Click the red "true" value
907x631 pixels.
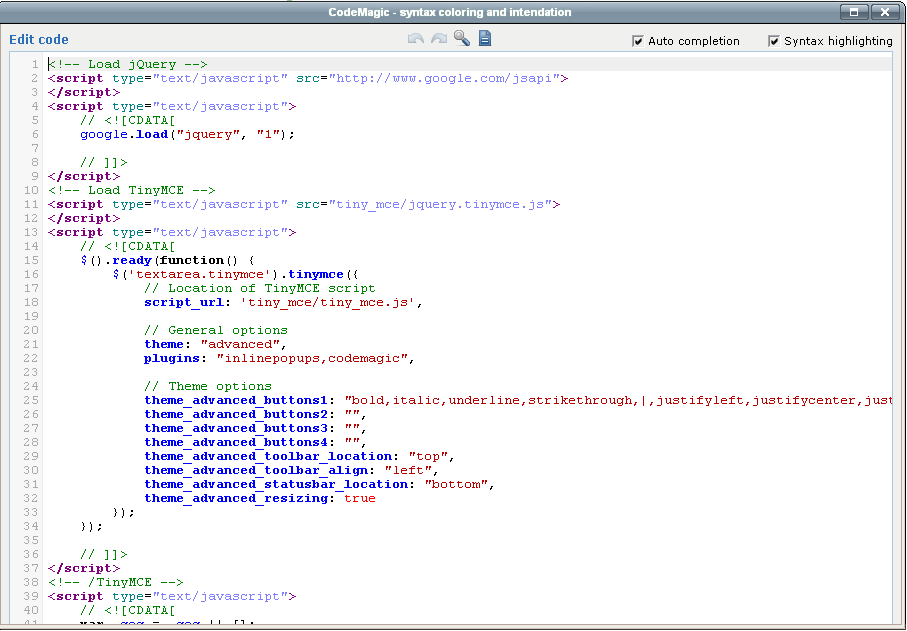(x=360, y=499)
